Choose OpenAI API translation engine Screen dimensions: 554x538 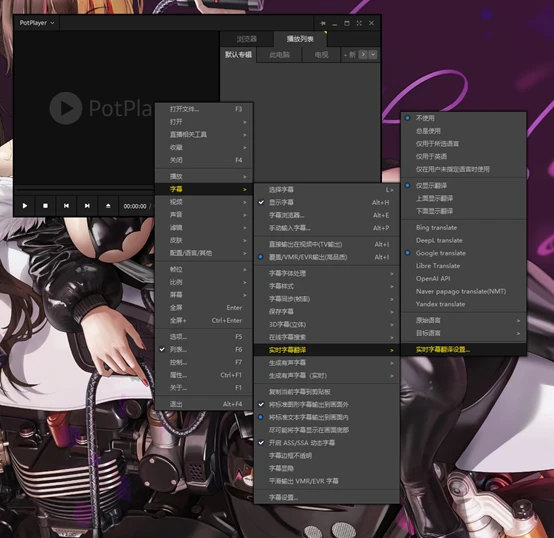click(x=464, y=278)
